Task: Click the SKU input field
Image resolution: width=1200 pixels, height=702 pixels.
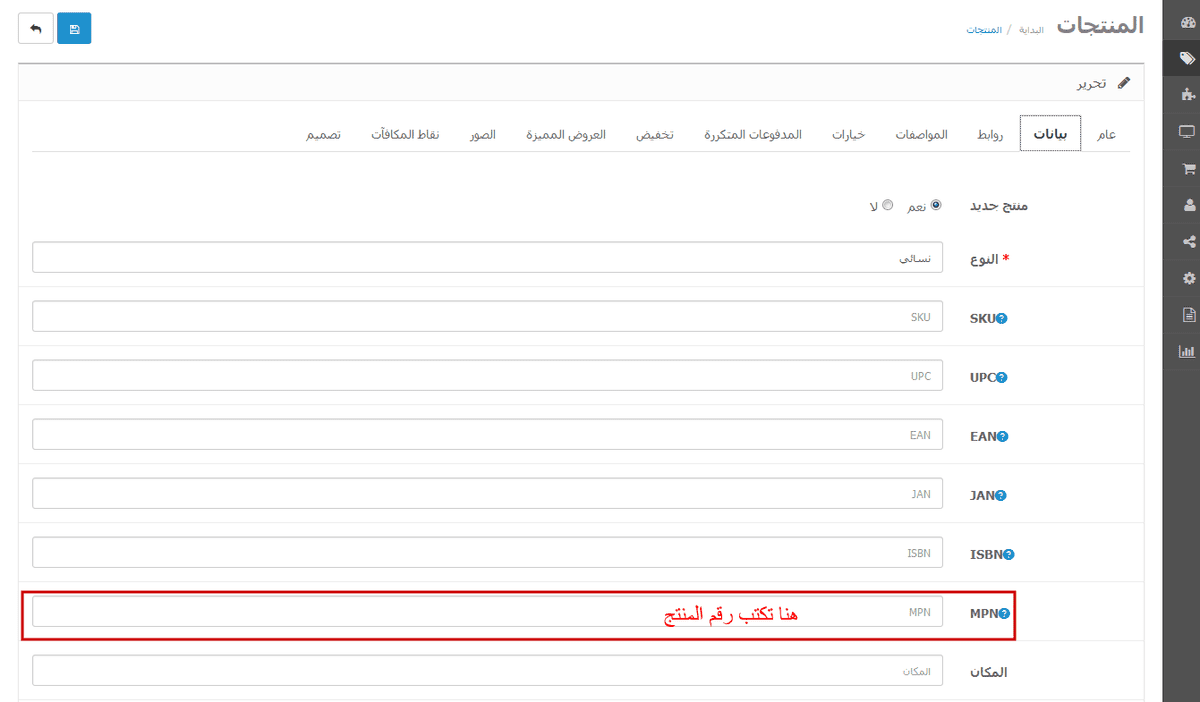Action: point(487,317)
